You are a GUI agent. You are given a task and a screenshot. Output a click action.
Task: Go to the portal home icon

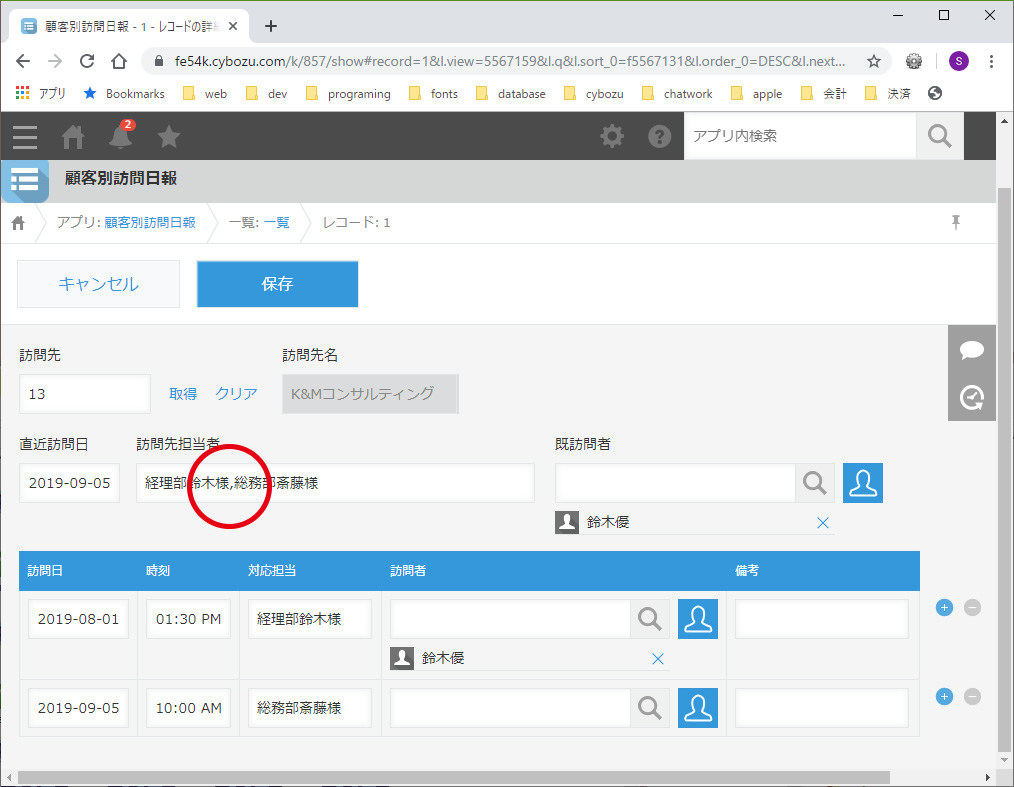[x=72, y=136]
